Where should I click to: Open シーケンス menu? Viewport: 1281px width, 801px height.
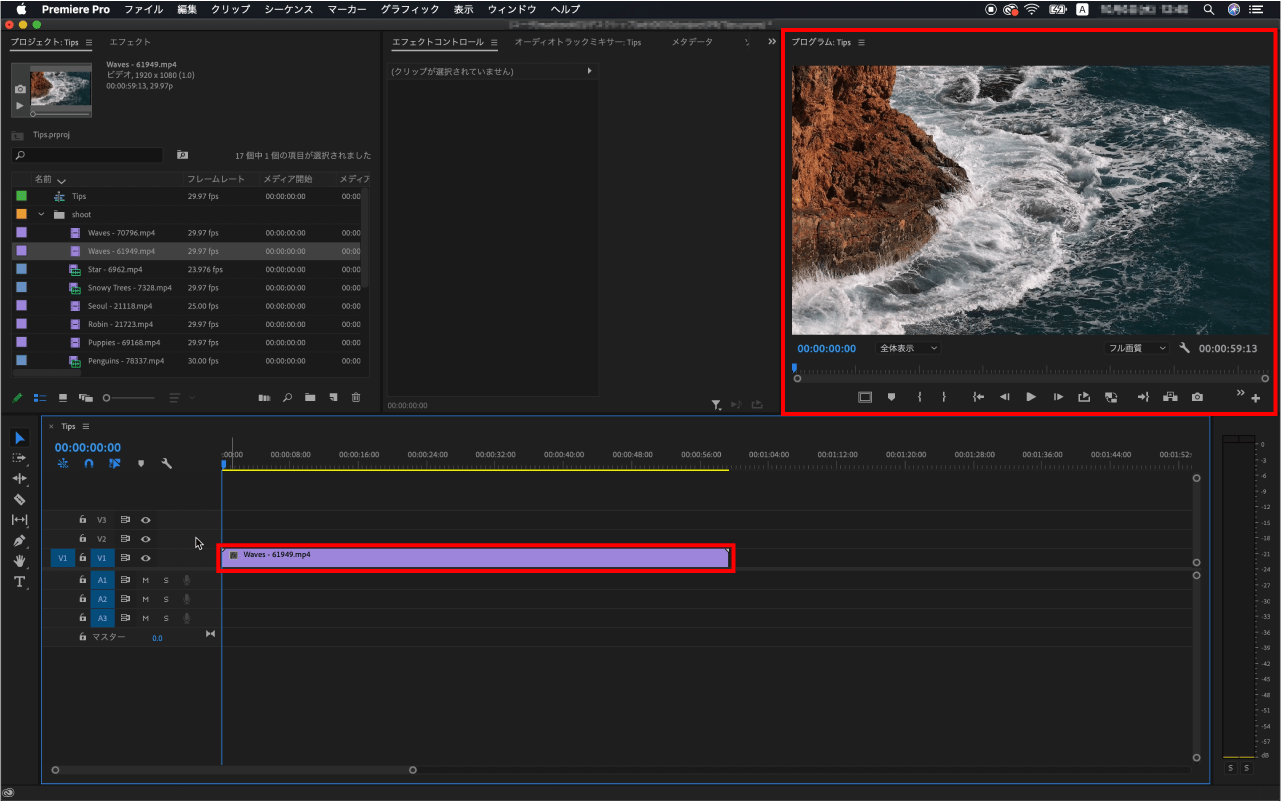(289, 9)
